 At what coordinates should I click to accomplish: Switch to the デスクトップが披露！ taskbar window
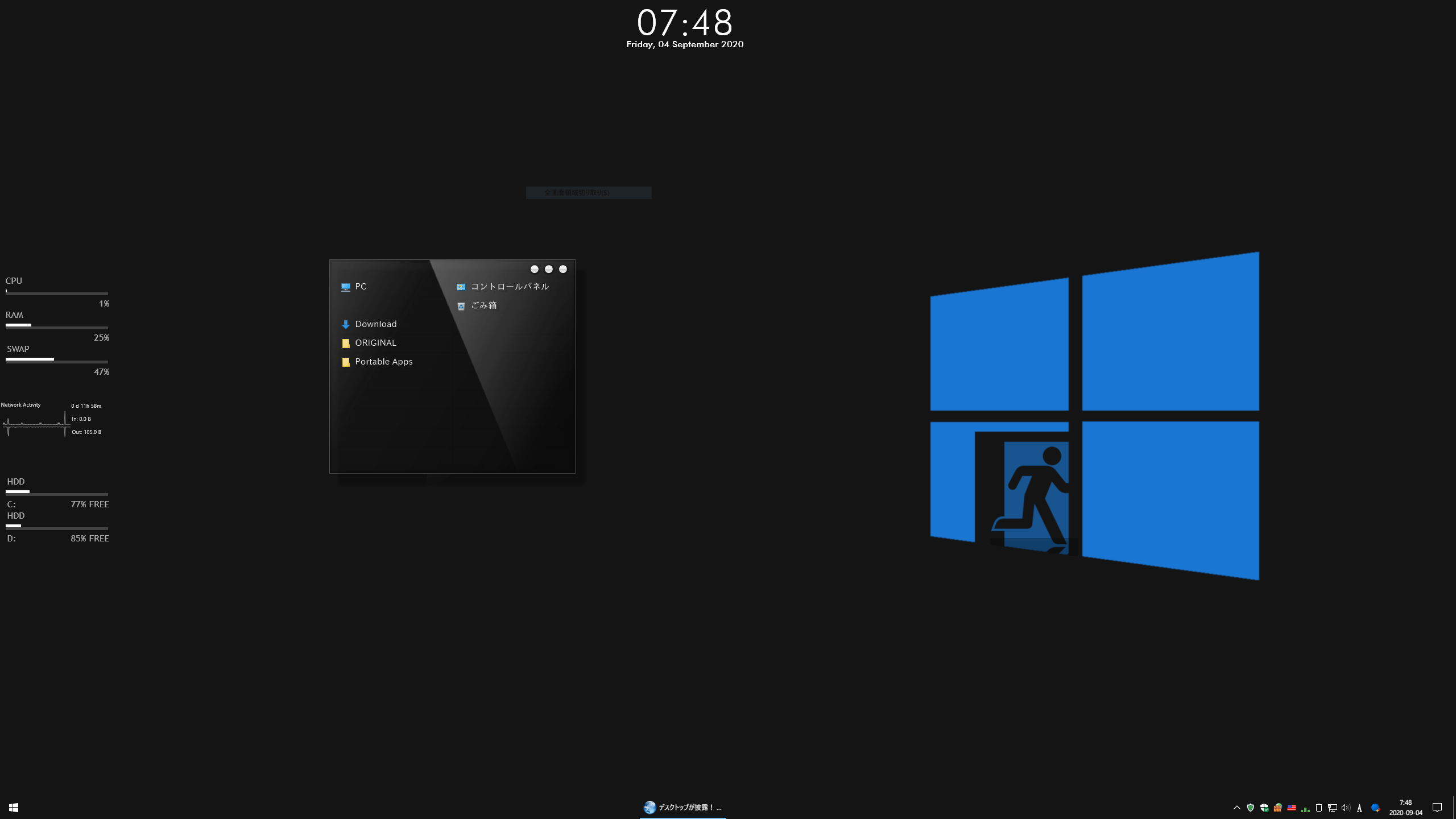683,808
